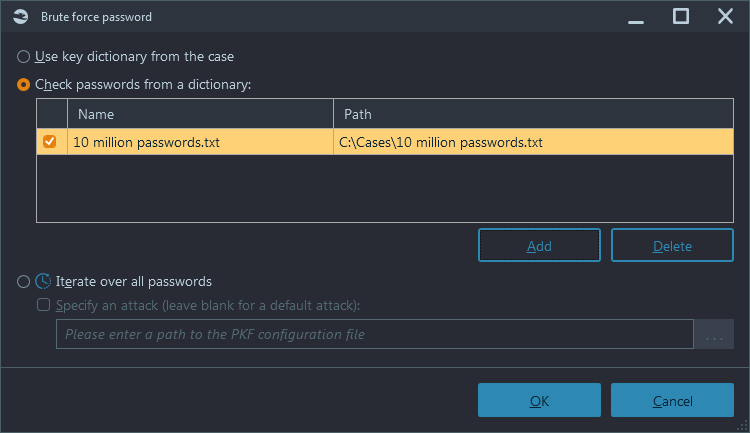Screen dimensions: 750x433
Task: Click the checkbox column header cell
Action: tap(52, 114)
